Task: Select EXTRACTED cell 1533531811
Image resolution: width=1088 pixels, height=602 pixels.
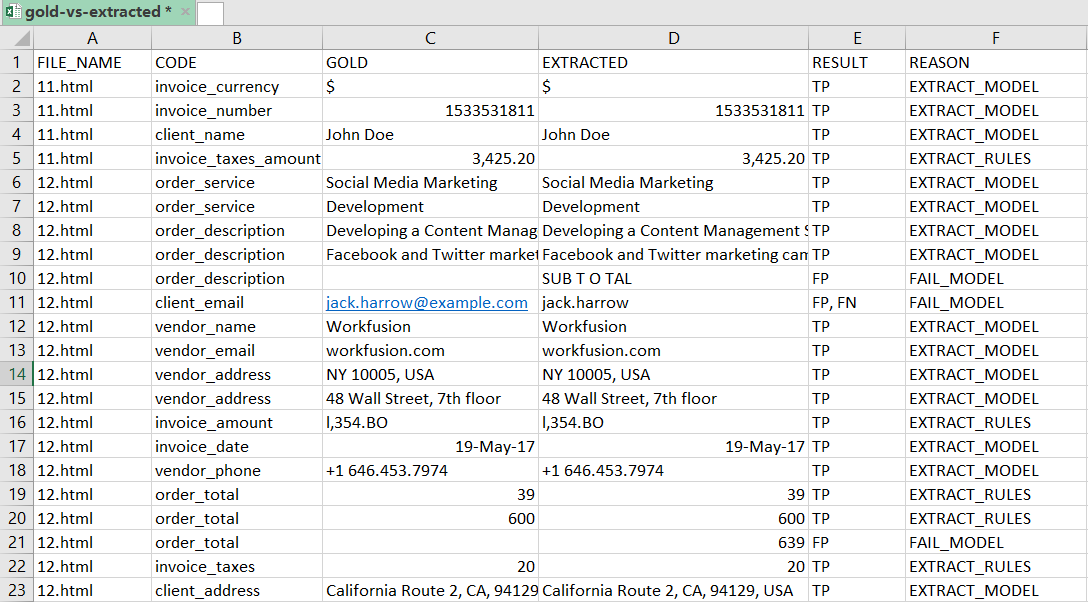Action: pyautogui.click(x=673, y=110)
